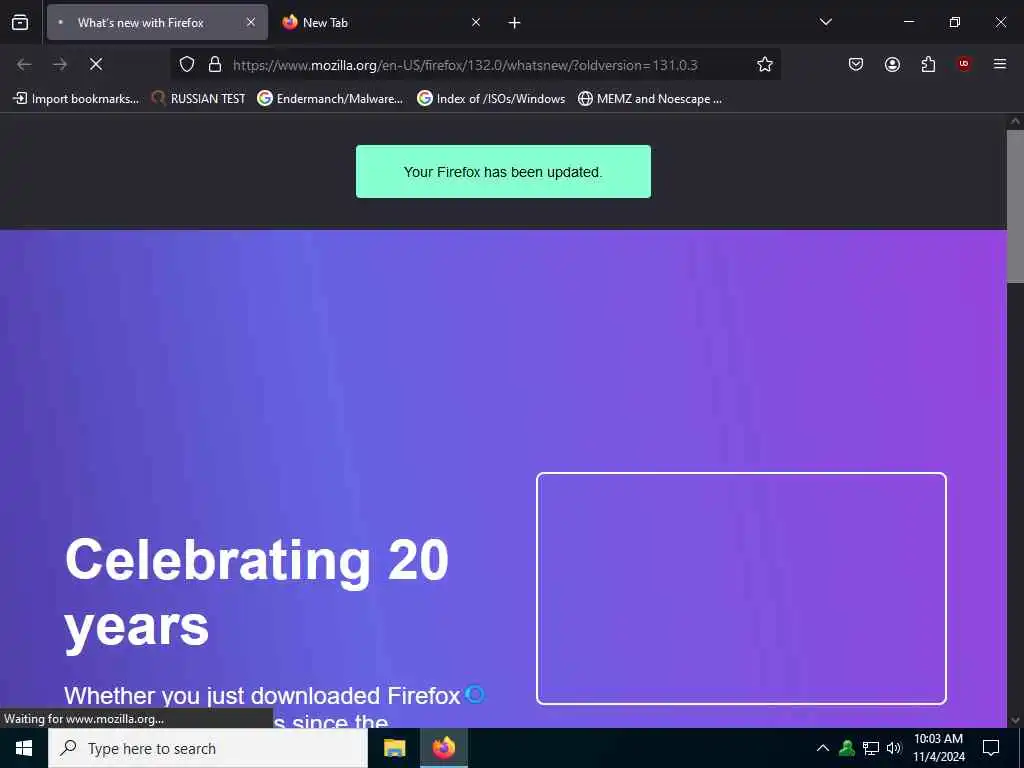Click the page vertical scrollbar thumb
This screenshot has height=768, width=1024.
(x=1015, y=206)
